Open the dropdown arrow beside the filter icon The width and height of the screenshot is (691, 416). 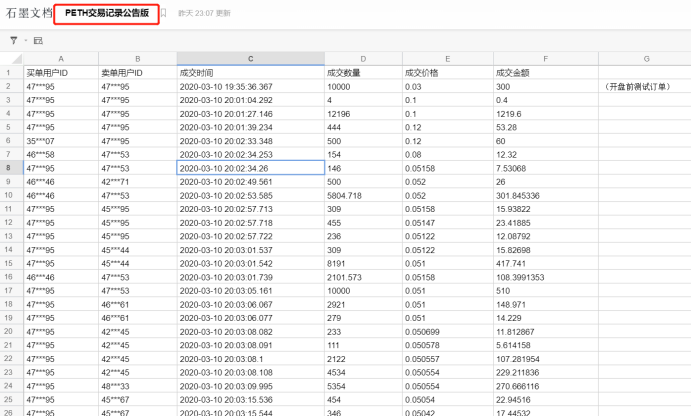click(x=26, y=41)
